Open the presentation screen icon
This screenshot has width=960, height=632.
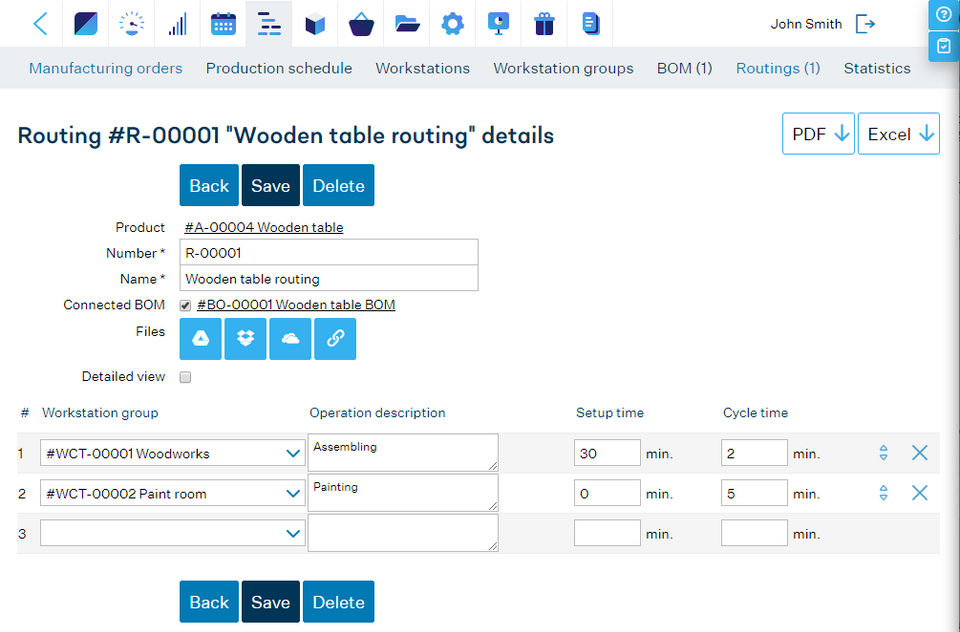[498, 24]
